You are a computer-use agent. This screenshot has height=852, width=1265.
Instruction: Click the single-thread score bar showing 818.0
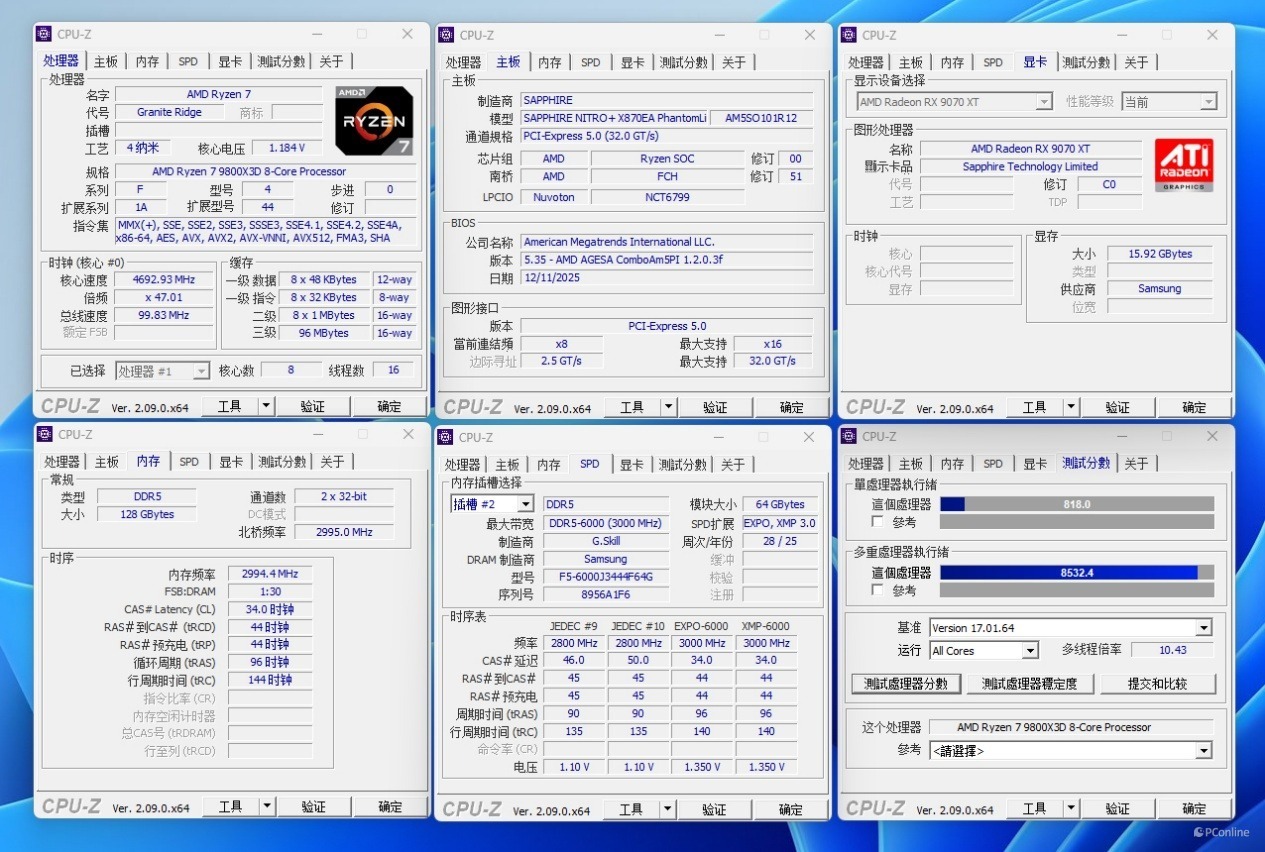click(1076, 504)
